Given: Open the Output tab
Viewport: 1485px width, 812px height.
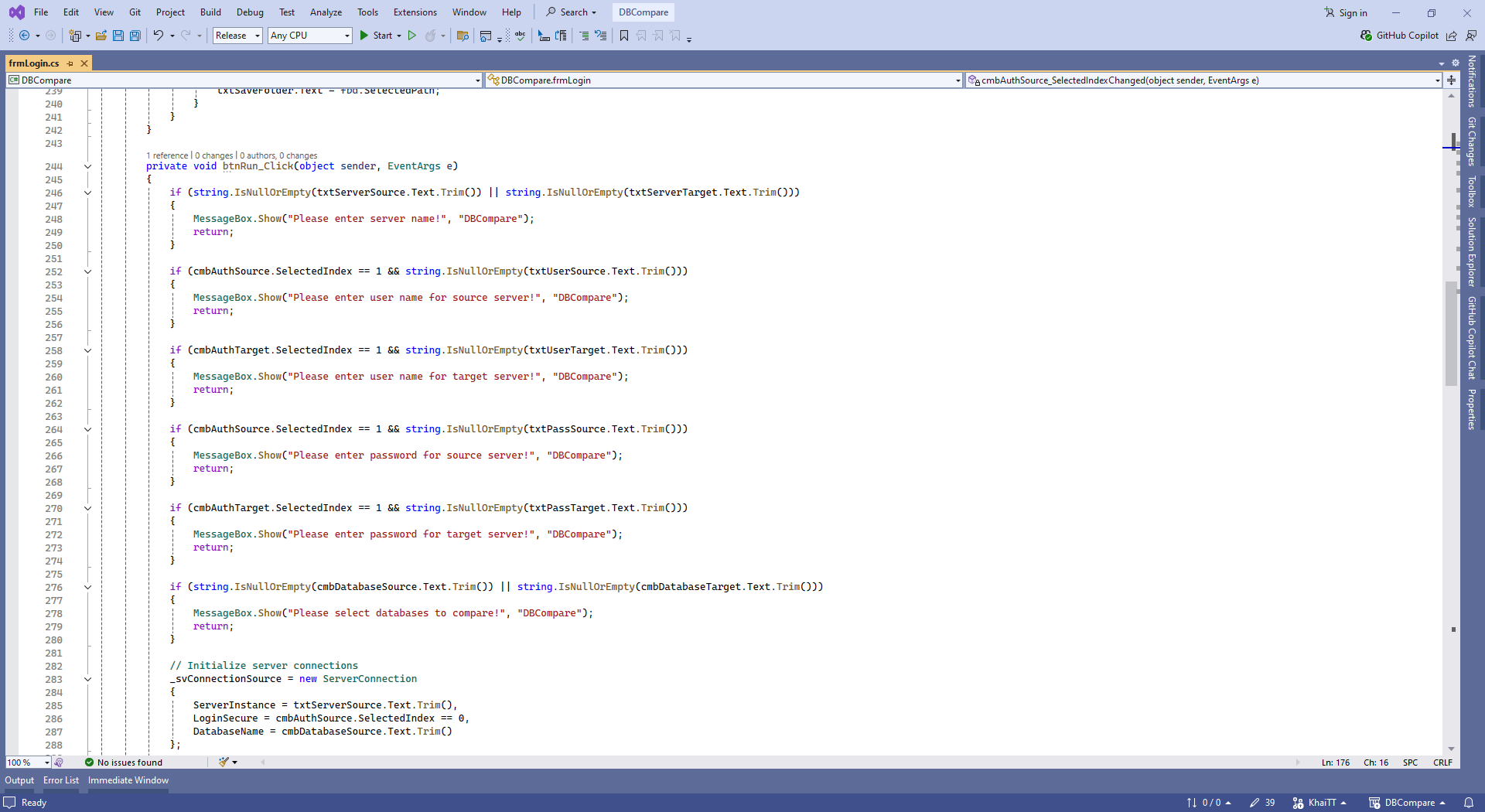Looking at the screenshot, I should tap(19, 780).
